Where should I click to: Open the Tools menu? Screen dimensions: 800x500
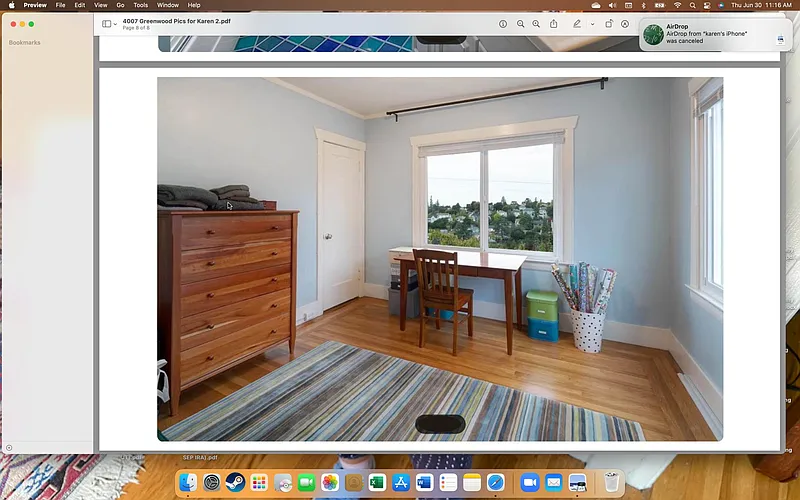coord(141,5)
